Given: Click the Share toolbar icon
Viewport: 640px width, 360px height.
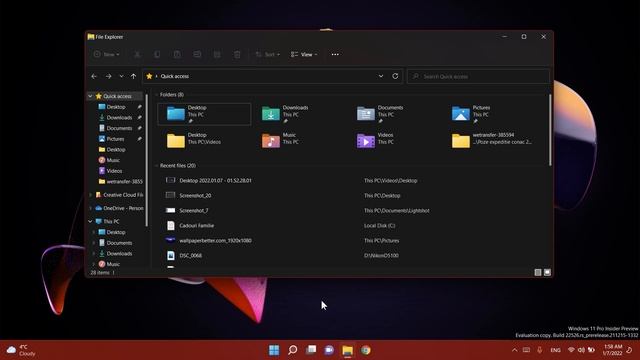Looking at the screenshot, I should point(217,54).
